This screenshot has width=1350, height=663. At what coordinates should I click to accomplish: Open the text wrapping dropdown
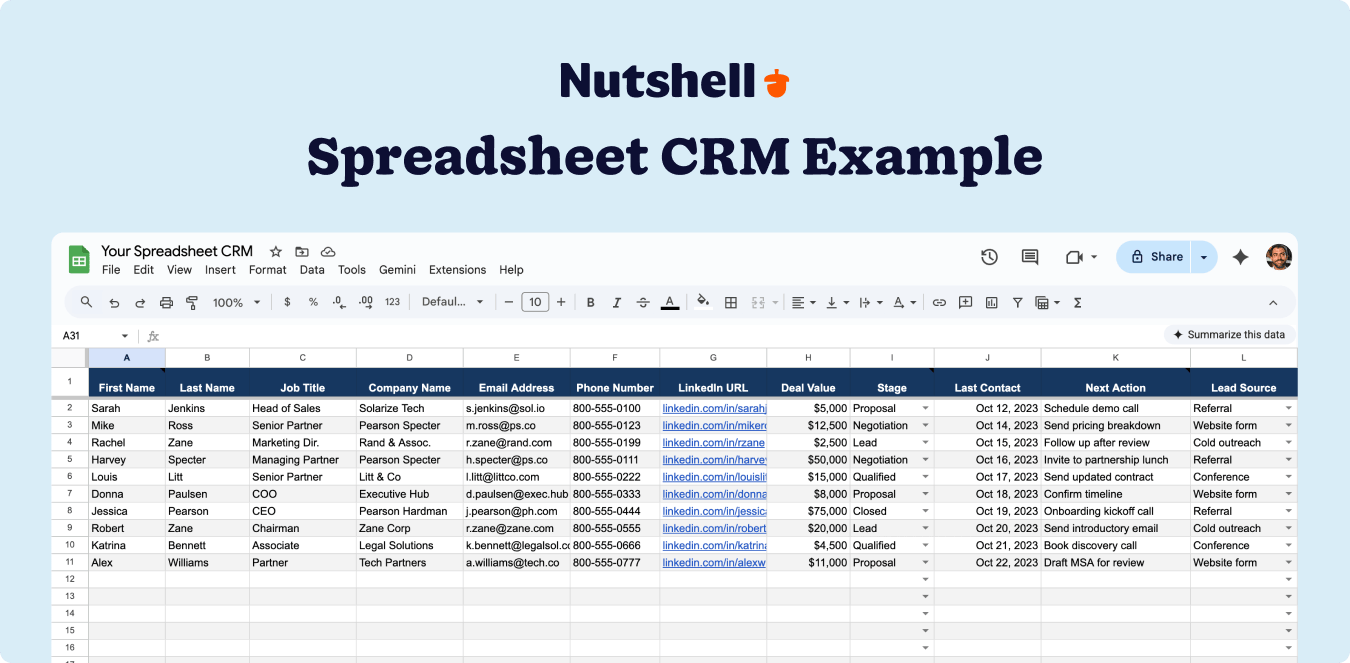click(871, 302)
